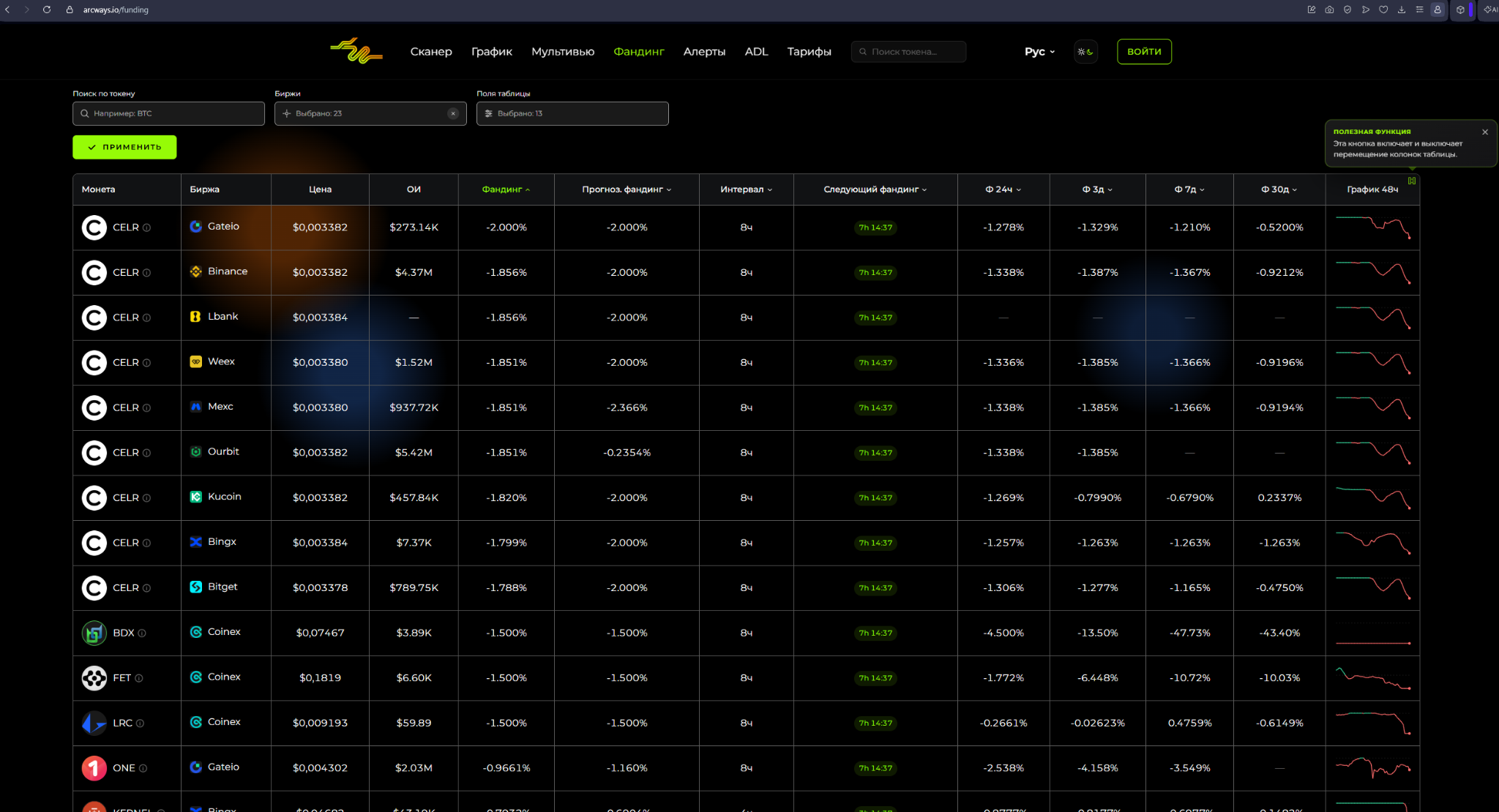This screenshot has width=1499, height=812.
Task: Click the ВОЙТИ login button
Action: point(1144,51)
